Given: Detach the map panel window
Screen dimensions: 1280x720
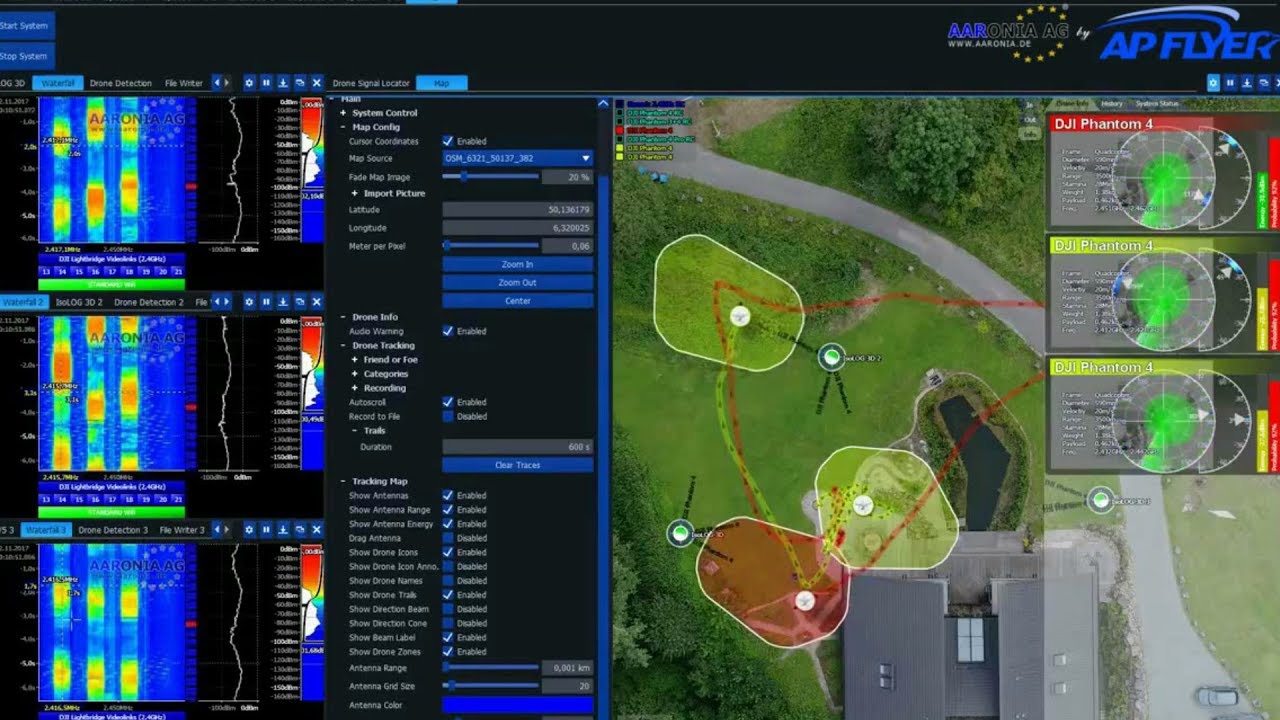Looking at the screenshot, I should click(1264, 83).
